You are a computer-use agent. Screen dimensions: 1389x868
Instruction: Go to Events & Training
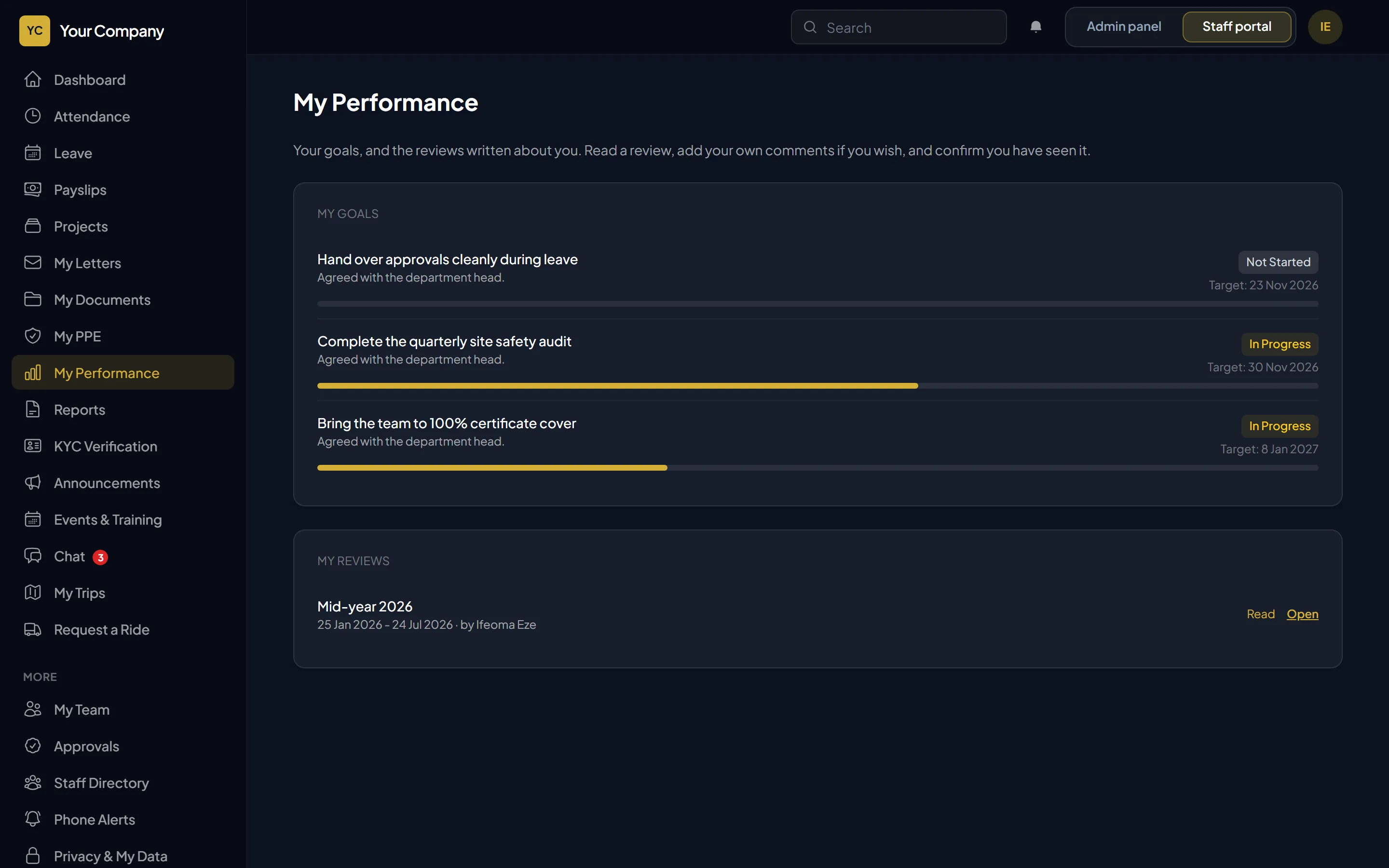[x=123, y=519]
